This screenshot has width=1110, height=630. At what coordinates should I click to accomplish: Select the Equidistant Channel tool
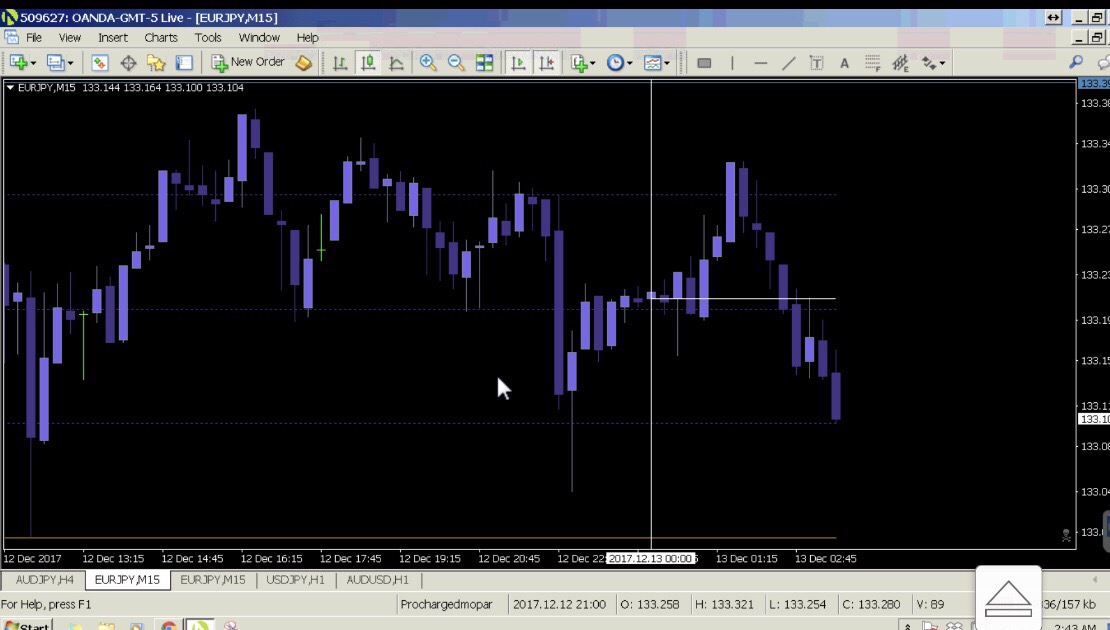coord(900,63)
